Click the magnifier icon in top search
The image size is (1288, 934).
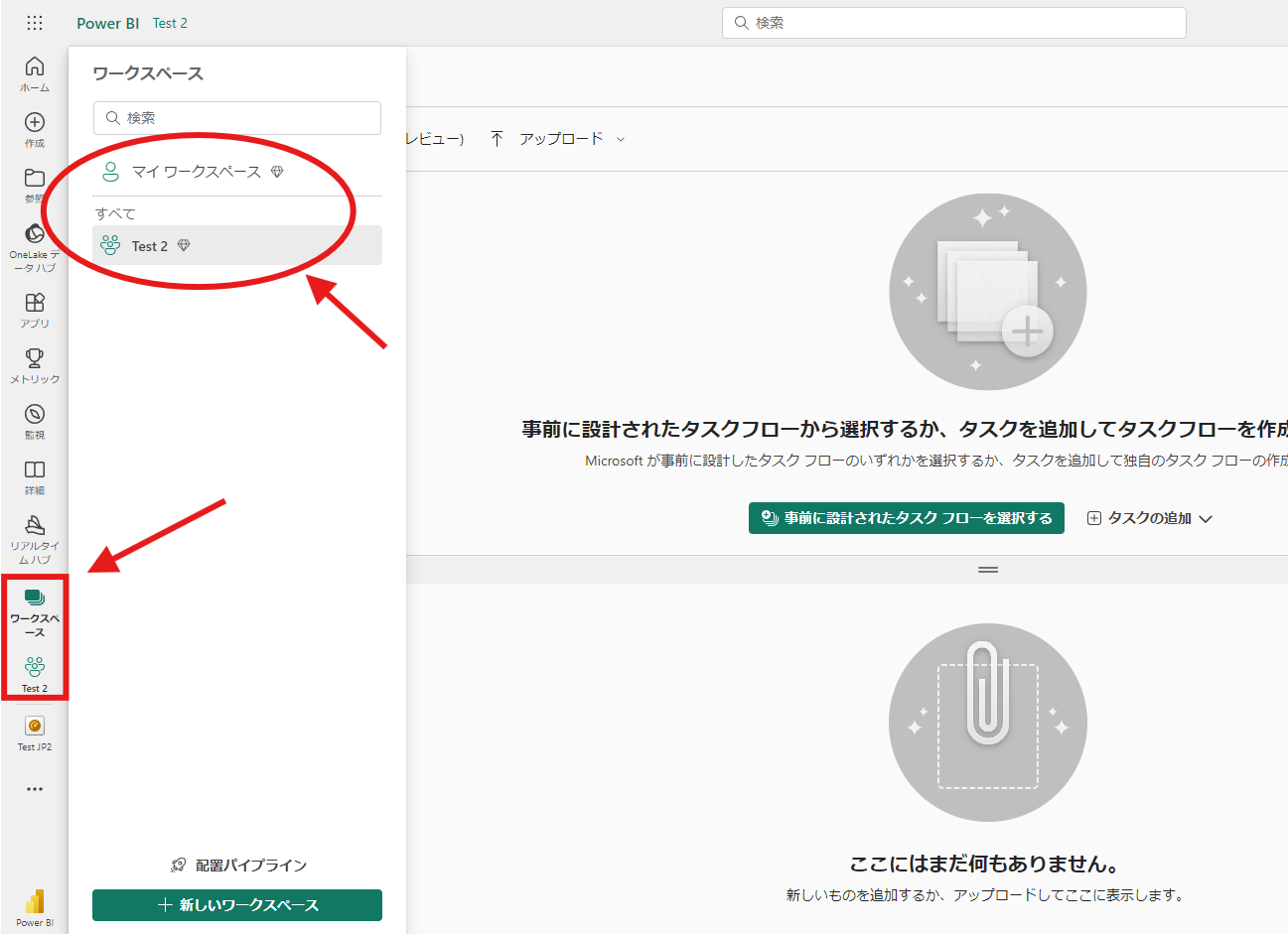[742, 23]
